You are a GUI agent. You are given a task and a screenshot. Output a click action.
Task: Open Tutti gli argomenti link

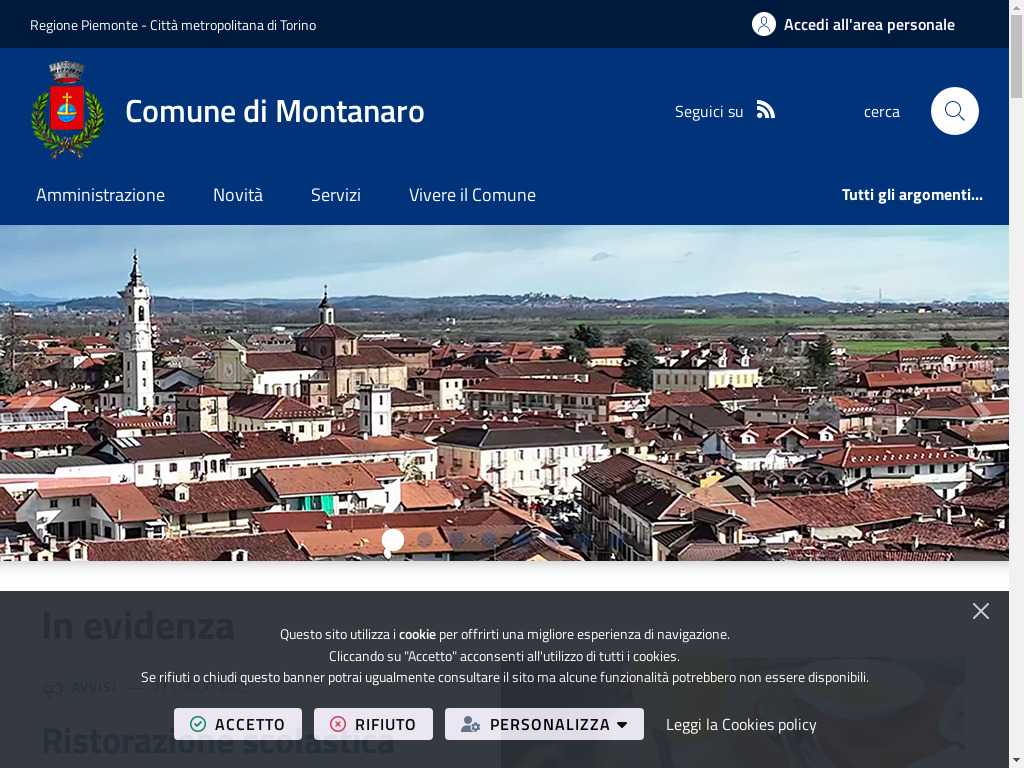[x=912, y=195]
